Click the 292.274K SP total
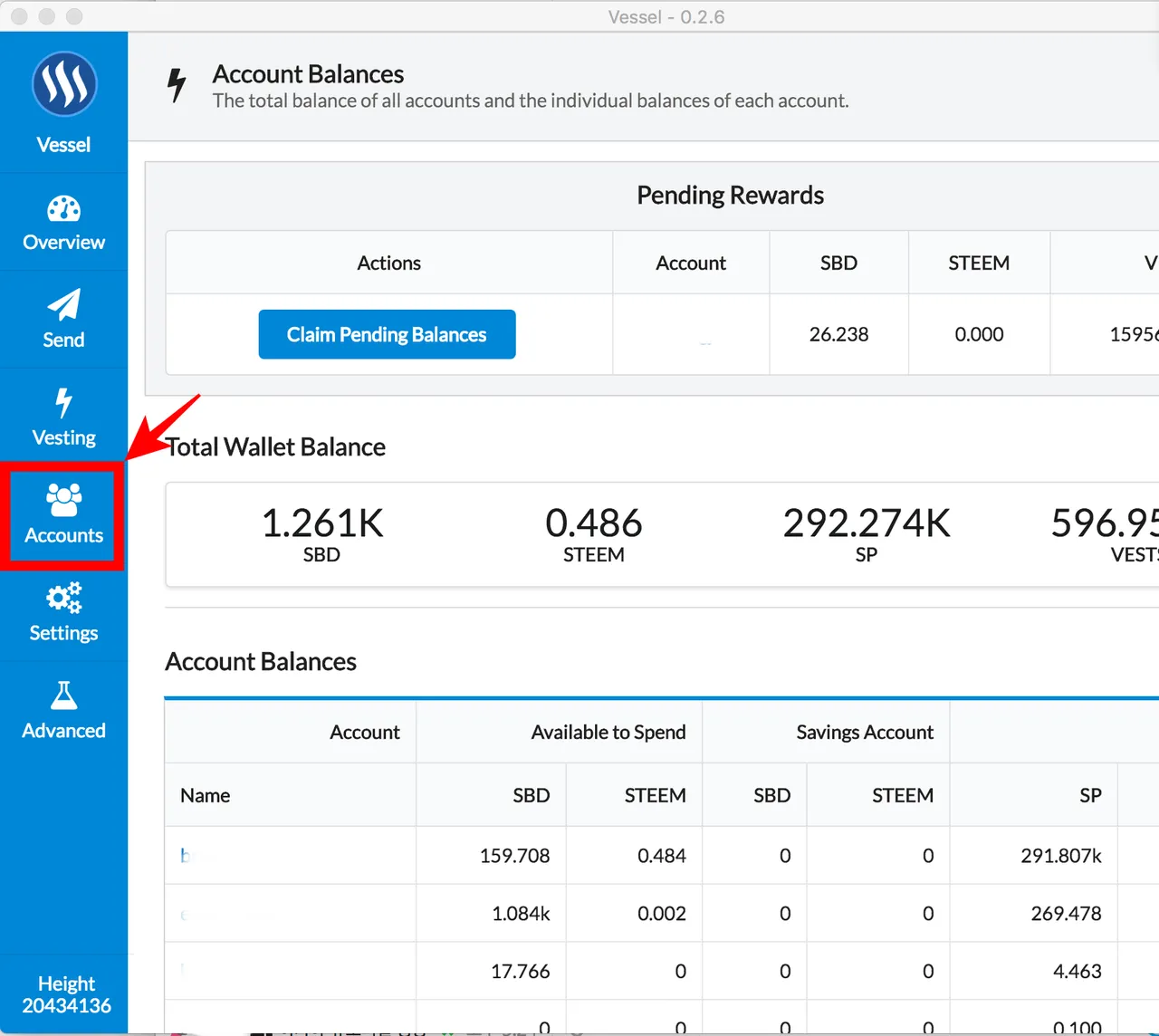The width and height of the screenshot is (1159, 1036). pos(867,534)
